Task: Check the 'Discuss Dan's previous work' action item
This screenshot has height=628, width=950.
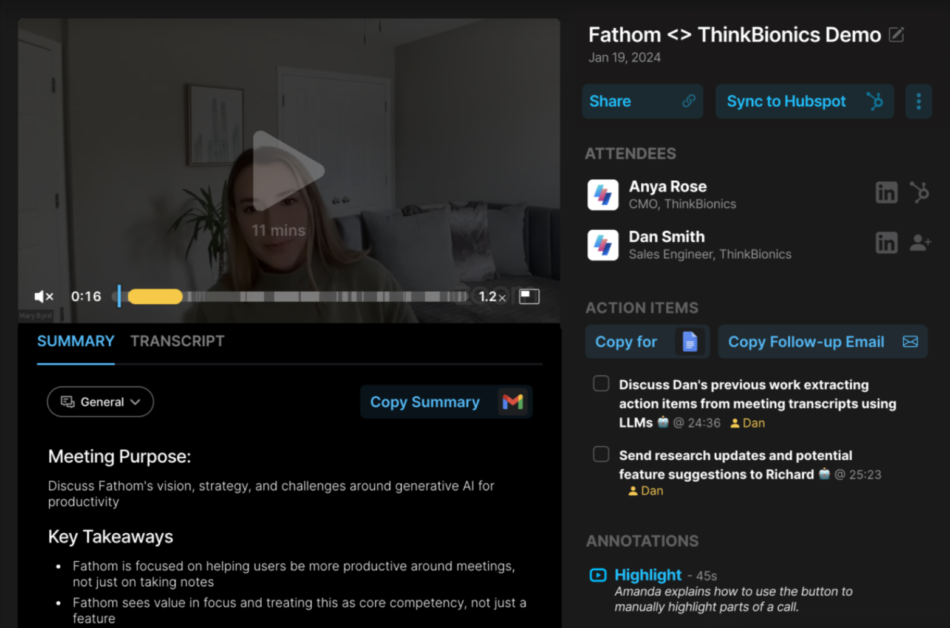Action: (x=601, y=384)
